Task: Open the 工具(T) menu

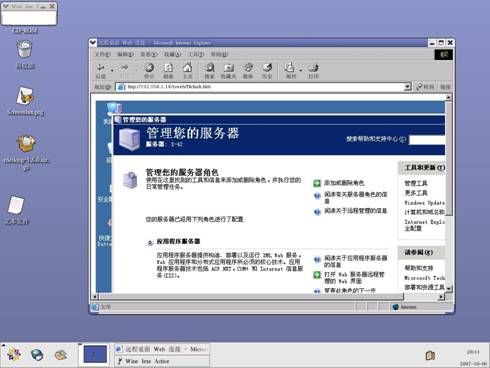Action: pyautogui.click(x=196, y=54)
